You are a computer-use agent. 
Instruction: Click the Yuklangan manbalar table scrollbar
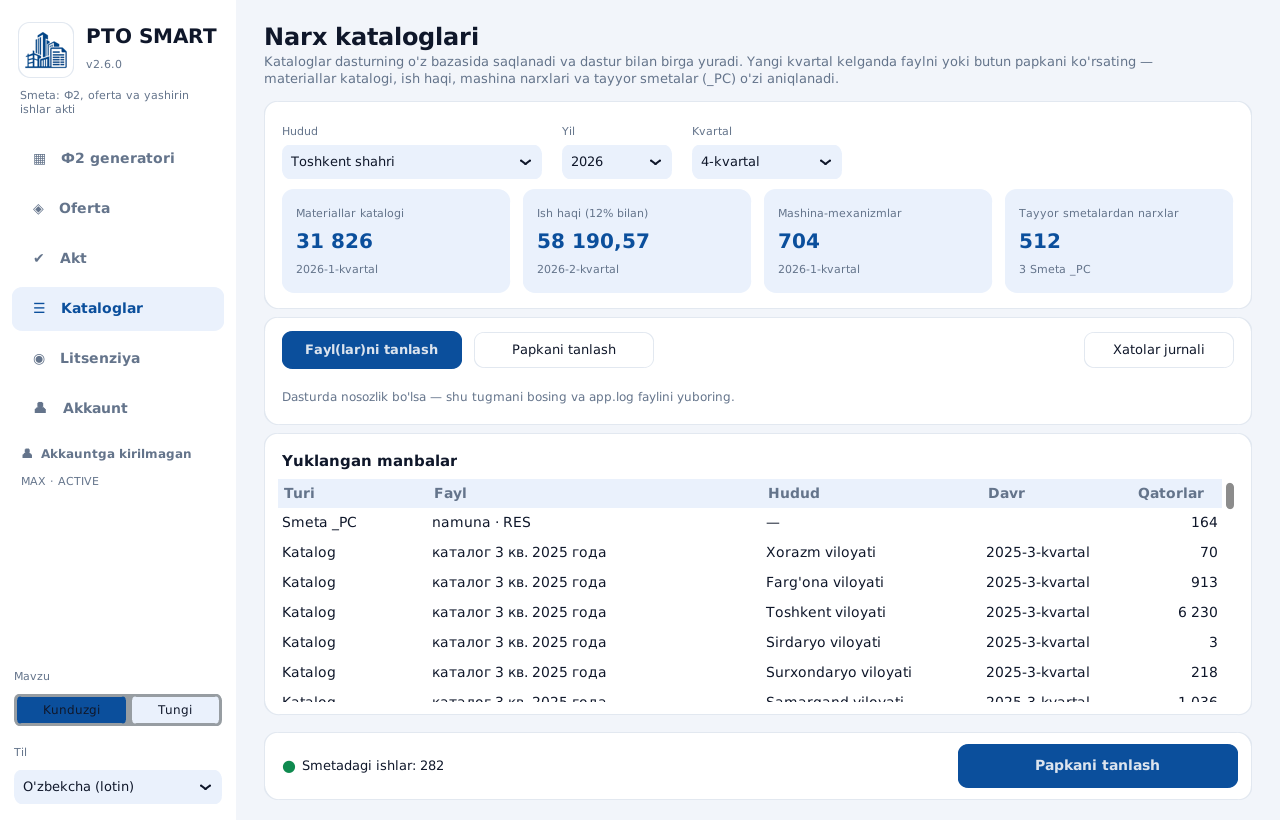click(1230, 496)
